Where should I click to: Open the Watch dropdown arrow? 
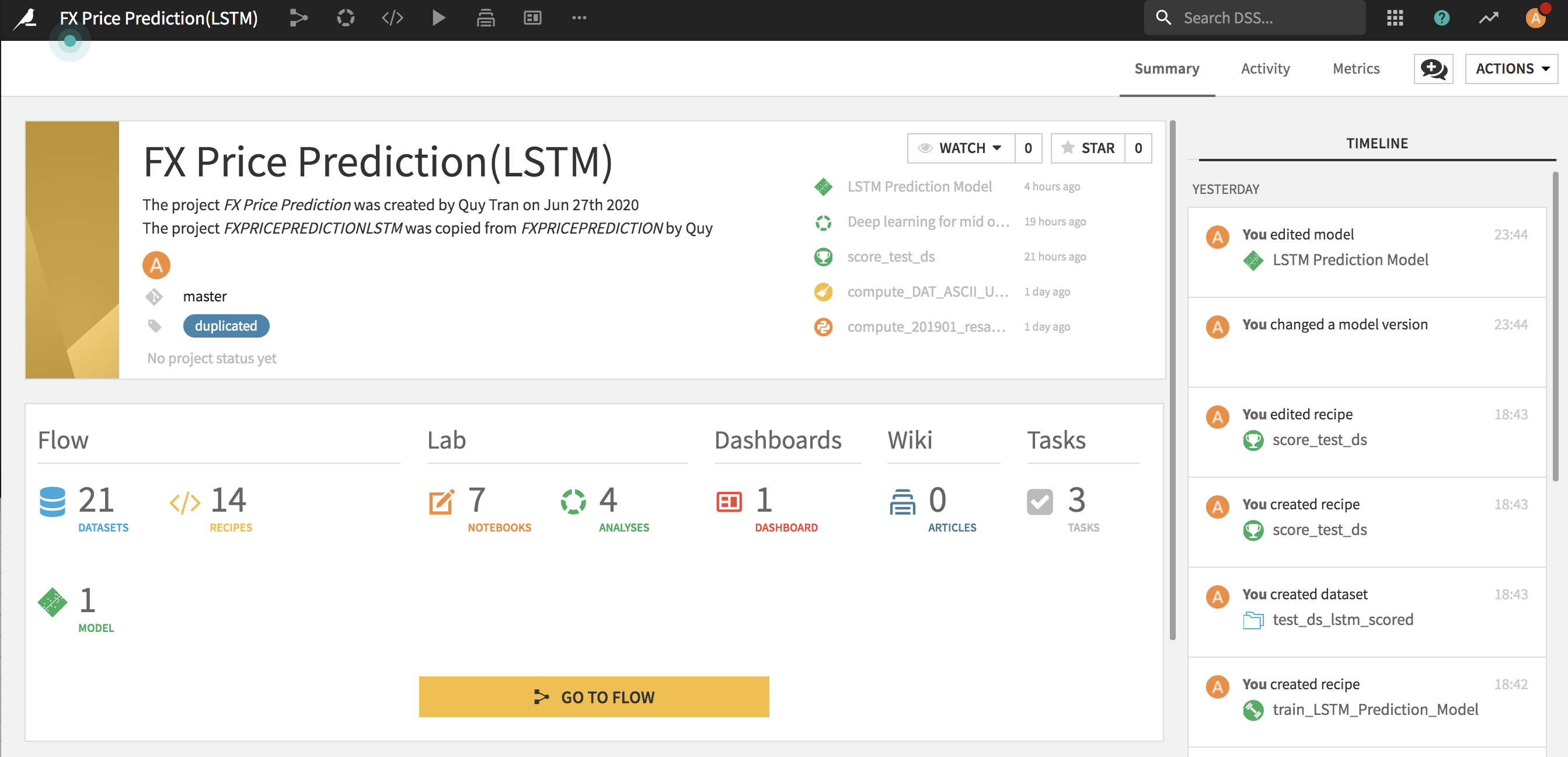[x=997, y=148]
